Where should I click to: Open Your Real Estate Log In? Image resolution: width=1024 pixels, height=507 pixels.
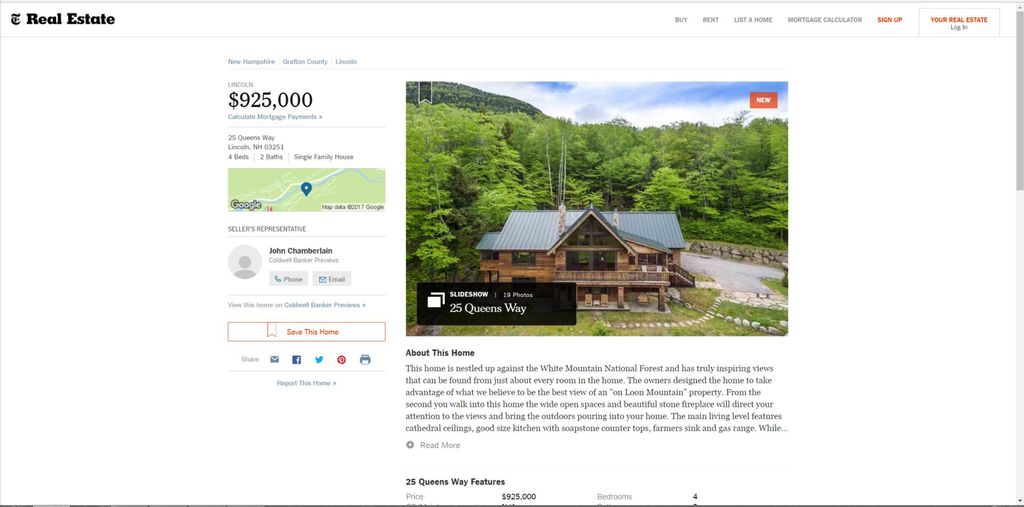pyautogui.click(x=958, y=23)
